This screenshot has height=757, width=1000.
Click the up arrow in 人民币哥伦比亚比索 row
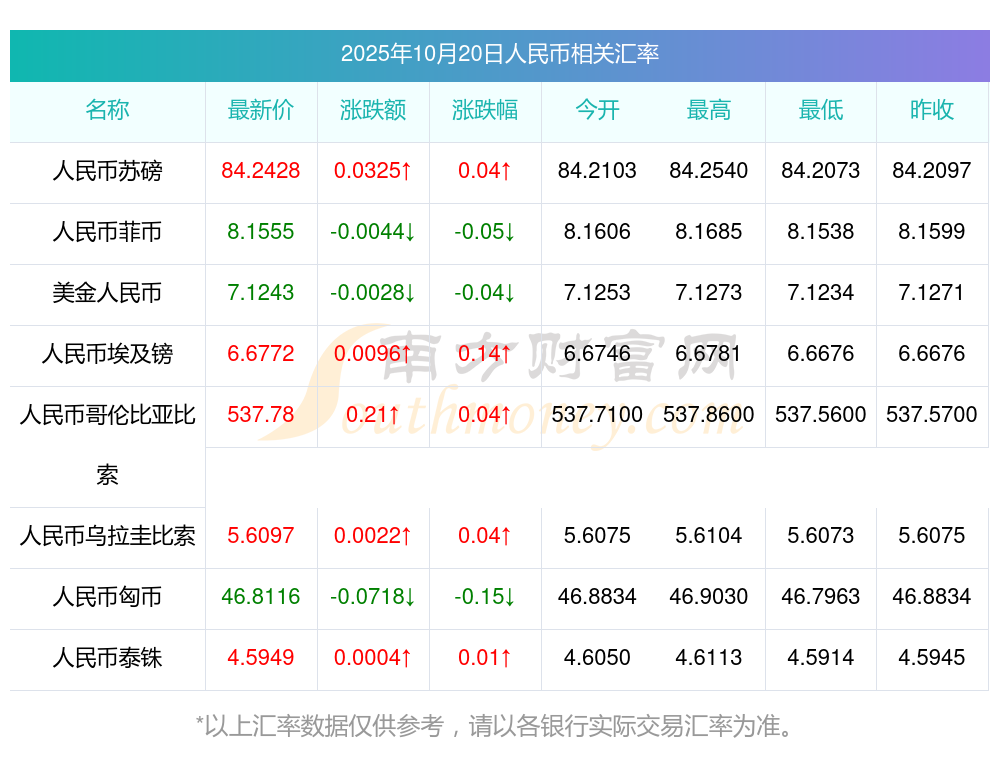point(397,415)
